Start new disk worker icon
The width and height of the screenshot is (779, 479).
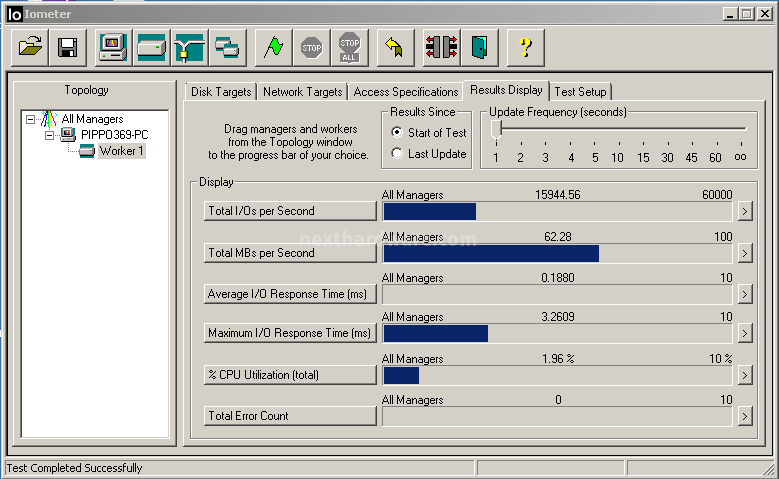152,48
